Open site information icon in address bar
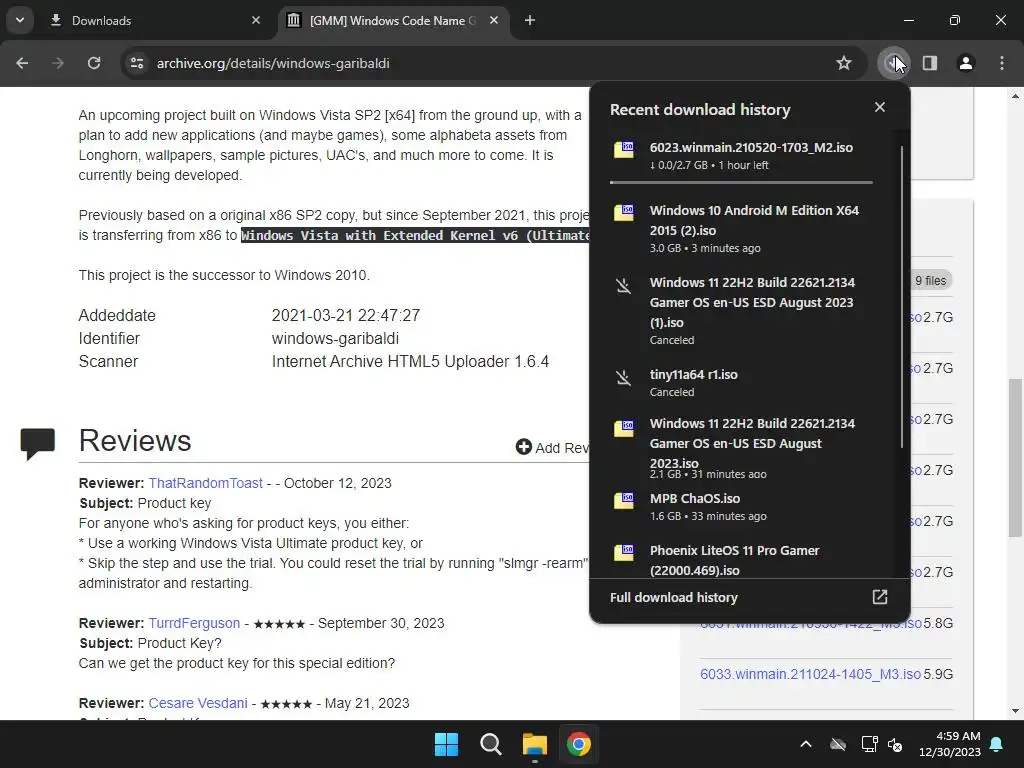This screenshot has height=768, width=1024. (137, 63)
